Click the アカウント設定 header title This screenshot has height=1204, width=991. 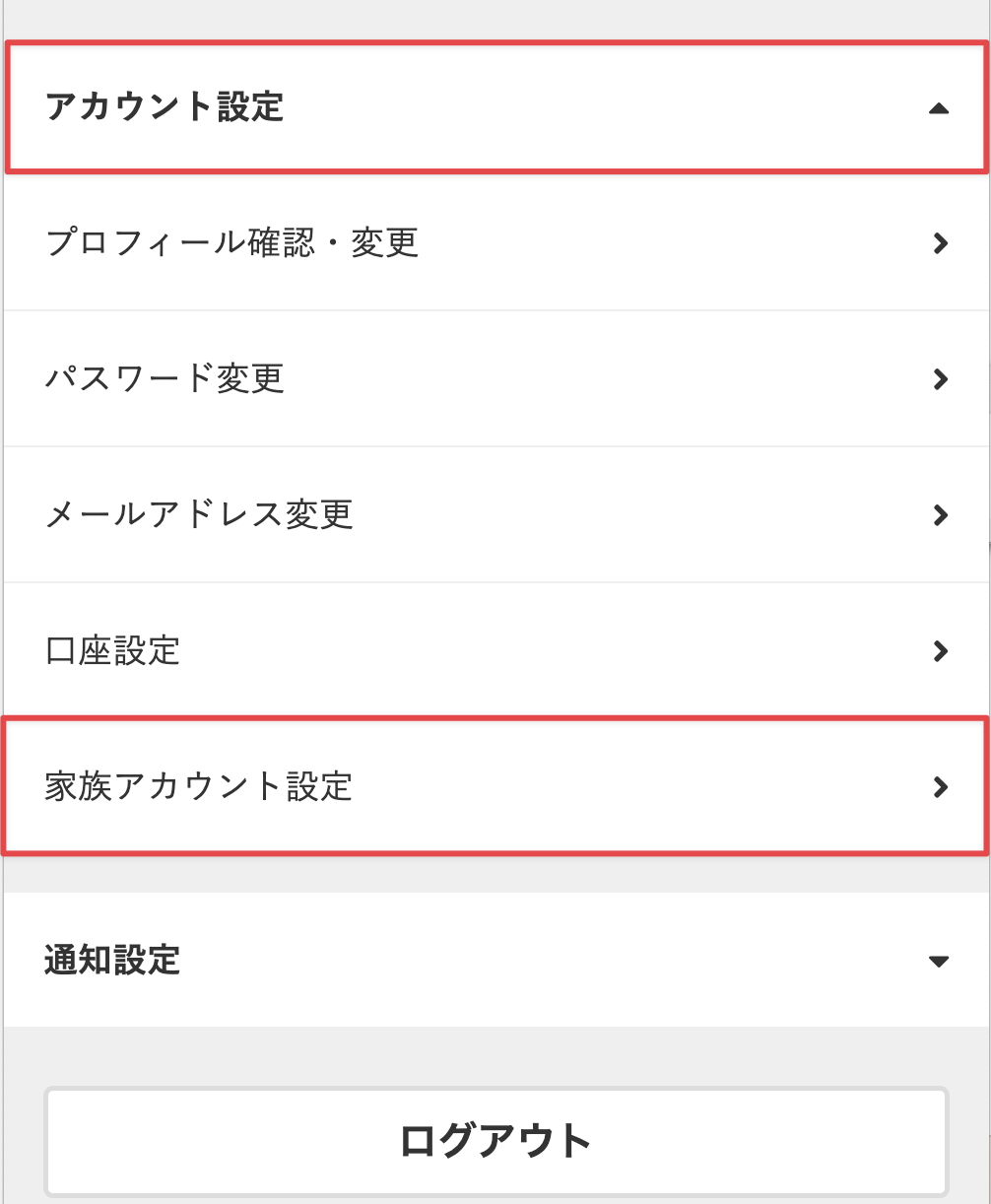coord(165,106)
